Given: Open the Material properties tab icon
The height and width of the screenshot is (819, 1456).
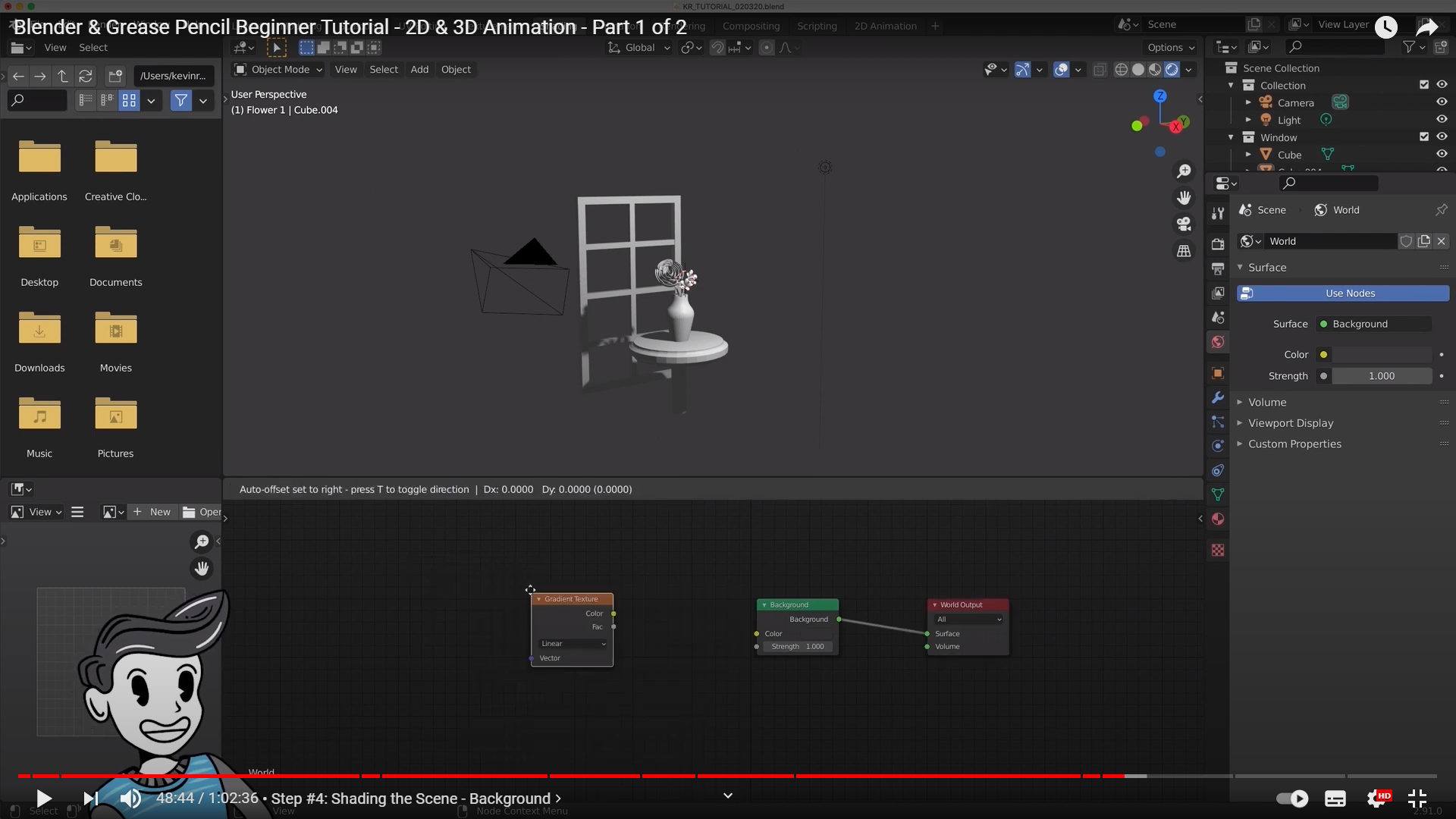Looking at the screenshot, I should point(1218,519).
